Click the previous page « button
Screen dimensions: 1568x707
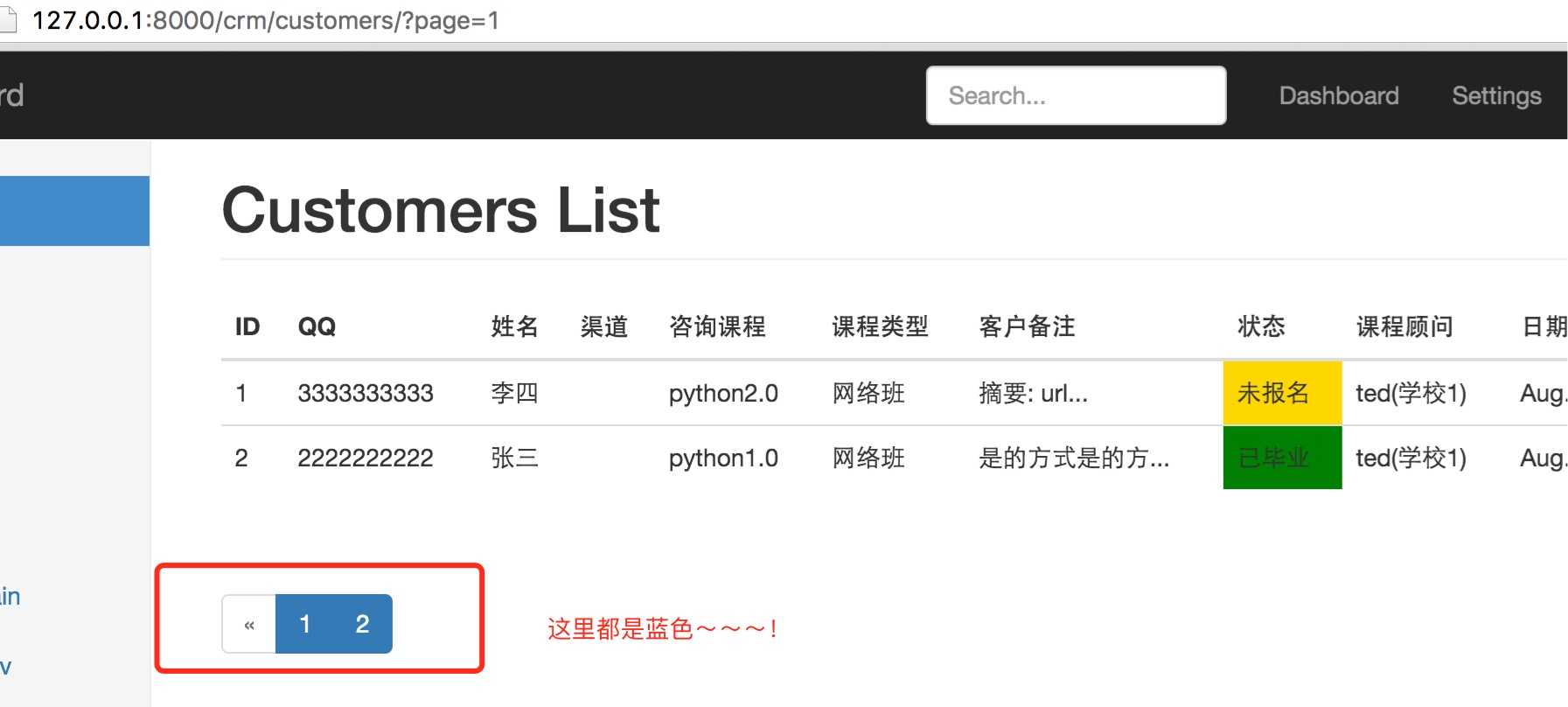point(249,624)
